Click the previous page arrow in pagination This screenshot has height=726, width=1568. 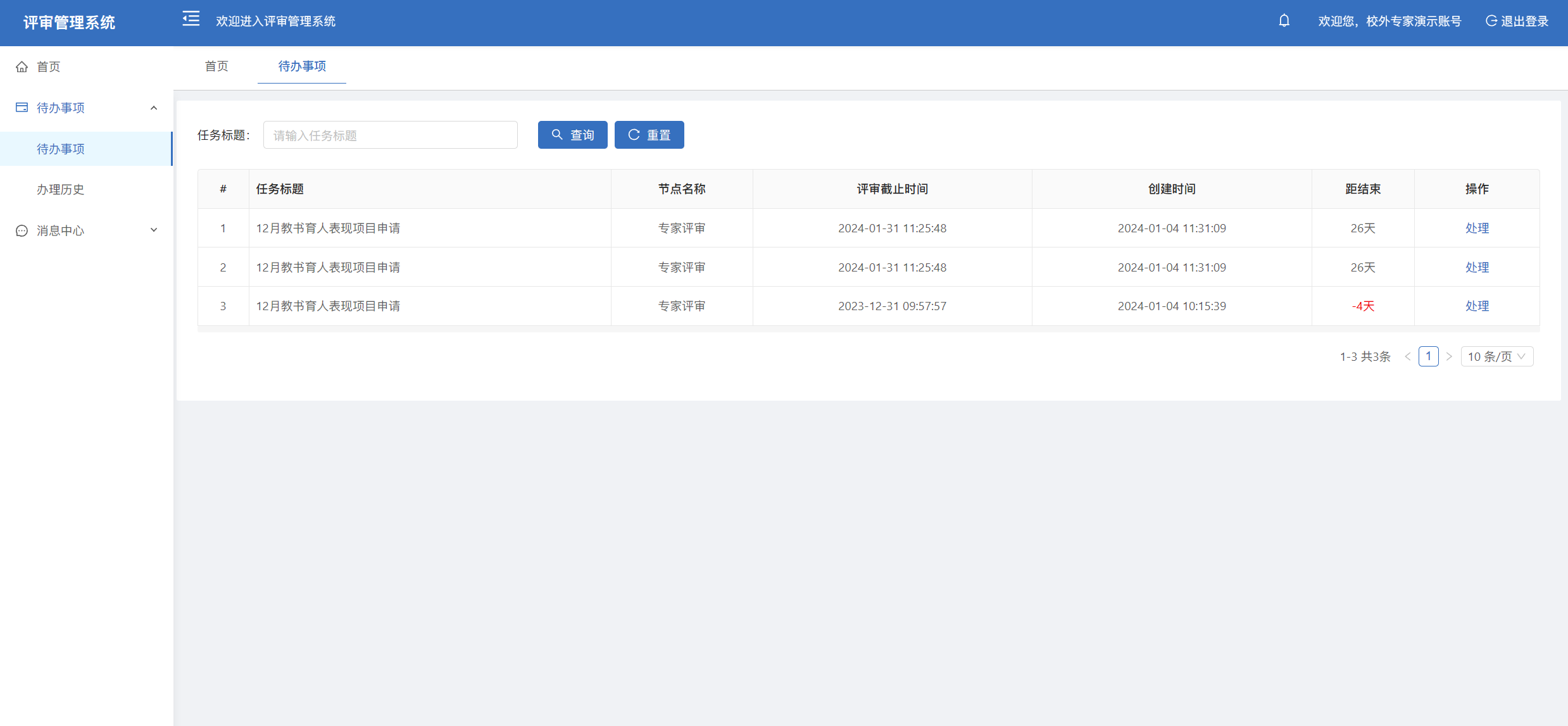1408,356
